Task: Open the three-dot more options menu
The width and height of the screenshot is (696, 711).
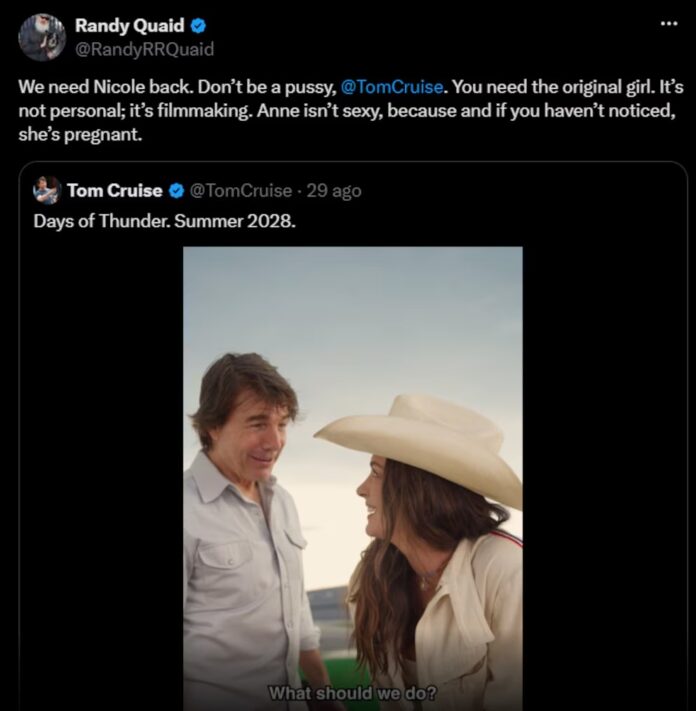Action: click(669, 23)
